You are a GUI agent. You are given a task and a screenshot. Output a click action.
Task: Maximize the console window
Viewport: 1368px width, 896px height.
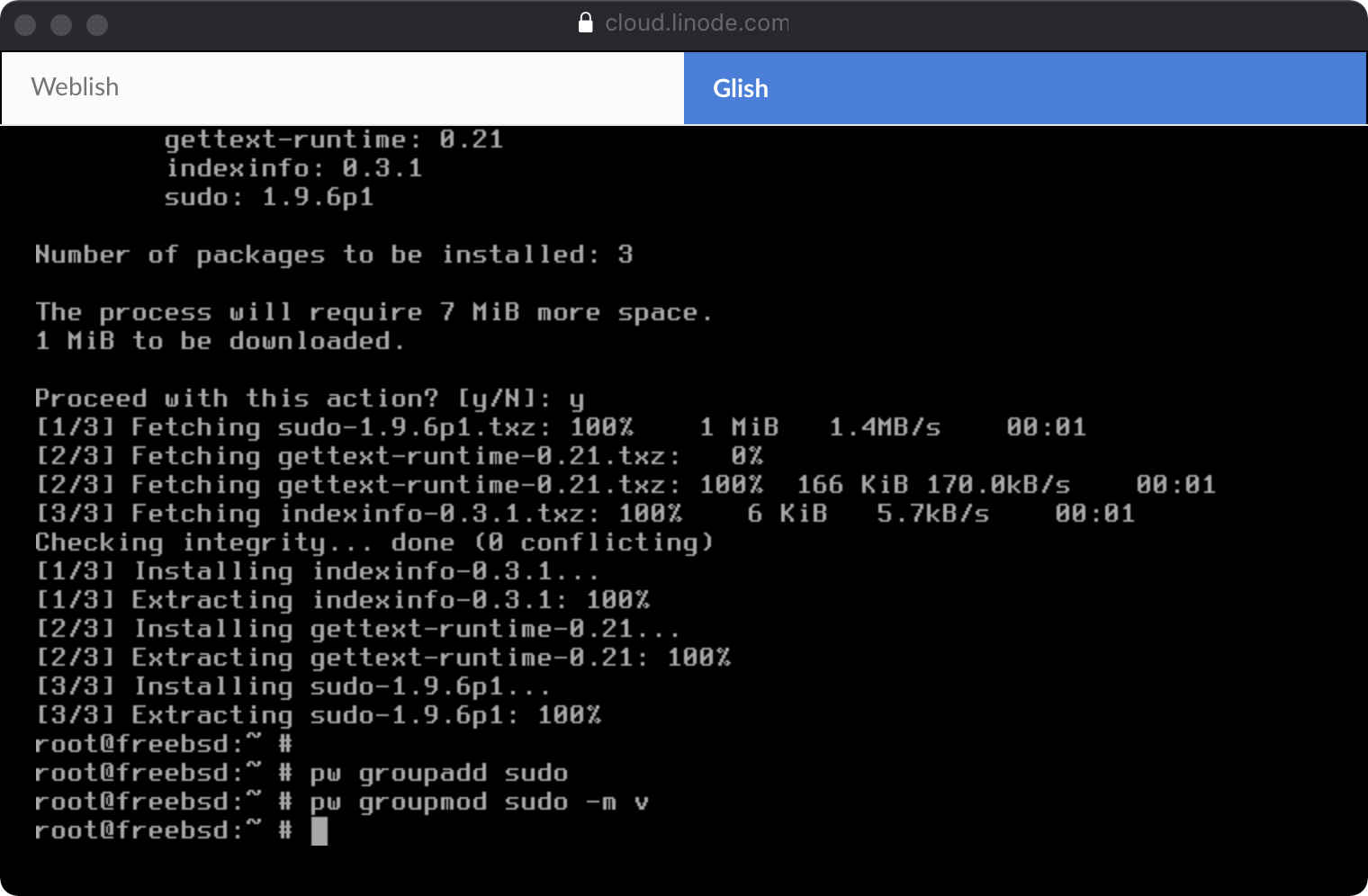pos(97,25)
